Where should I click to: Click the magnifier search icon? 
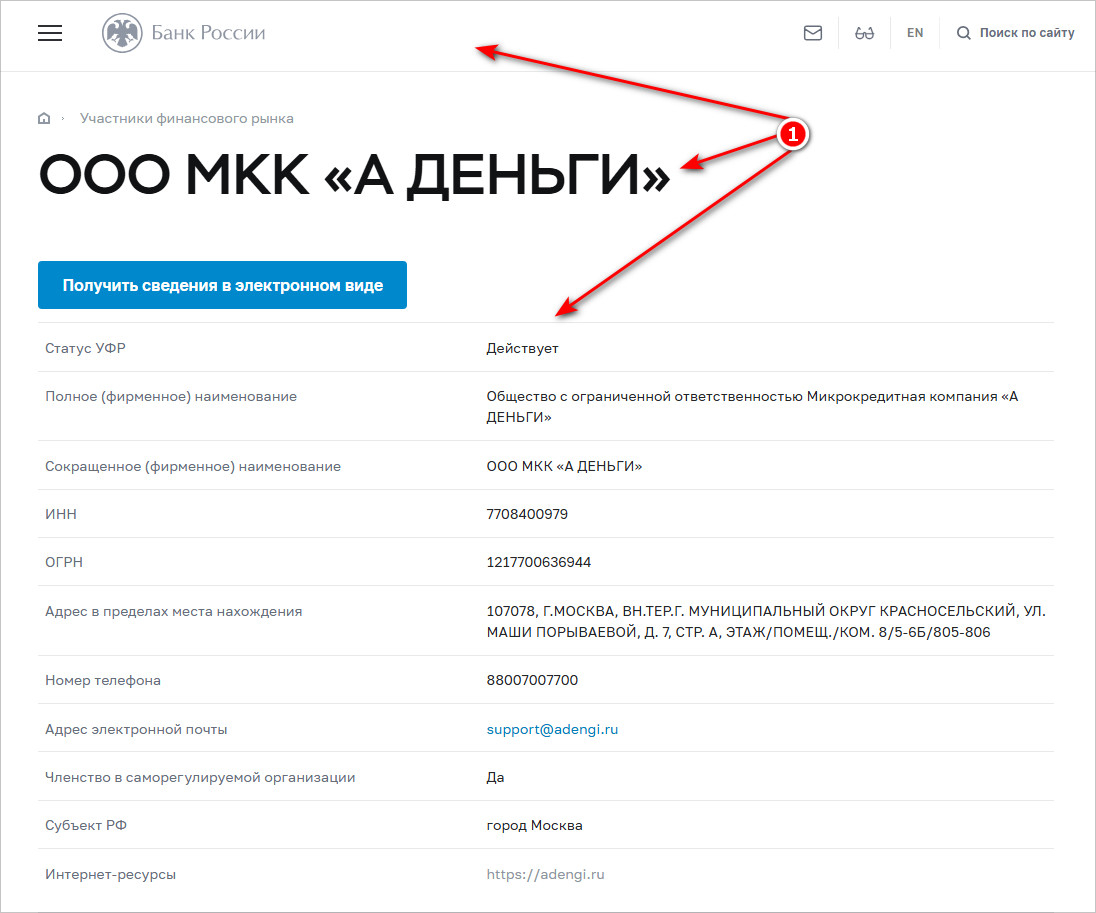point(963,33)
